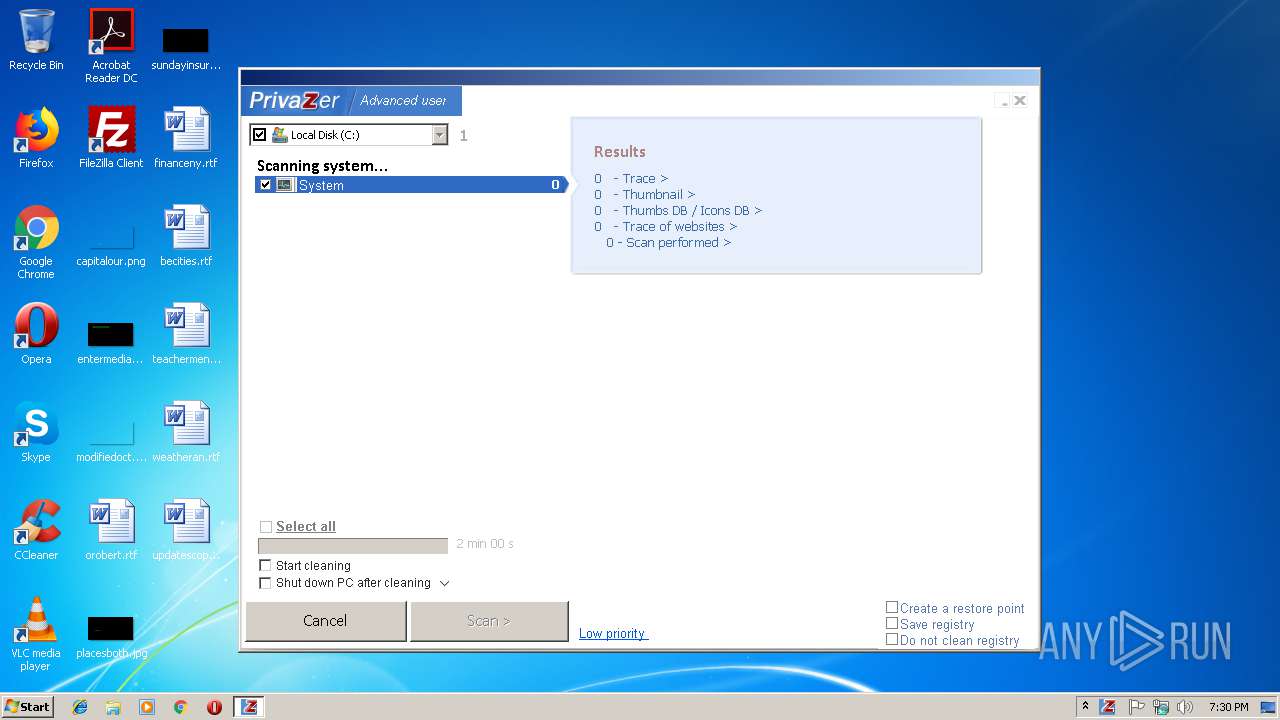Image resolution: width=1280 pixels, height=720 pixels.
Task: Click the PrivaZer logo
Action: [x=295, y=100]
